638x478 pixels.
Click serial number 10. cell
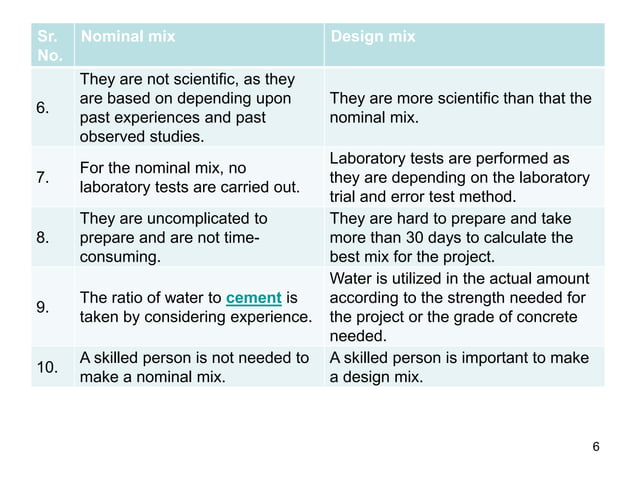coord(47,367)
